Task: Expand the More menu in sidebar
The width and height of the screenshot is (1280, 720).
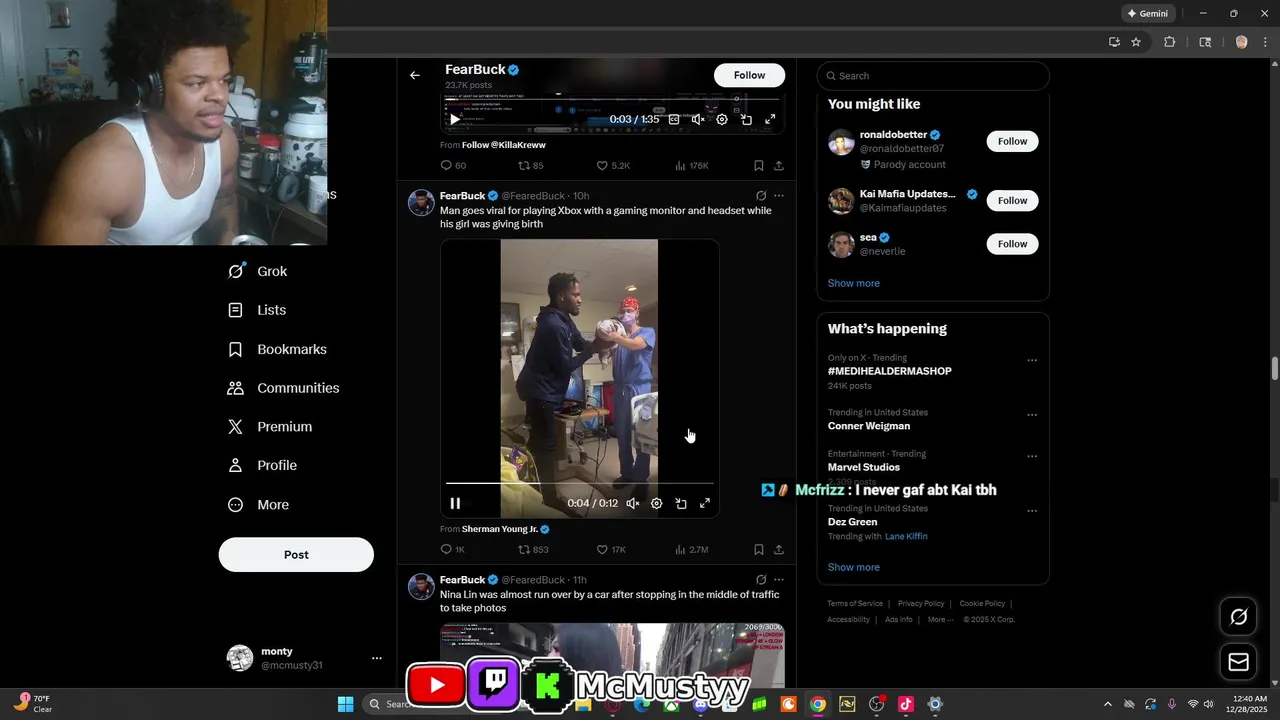Action: click(258, 505)
